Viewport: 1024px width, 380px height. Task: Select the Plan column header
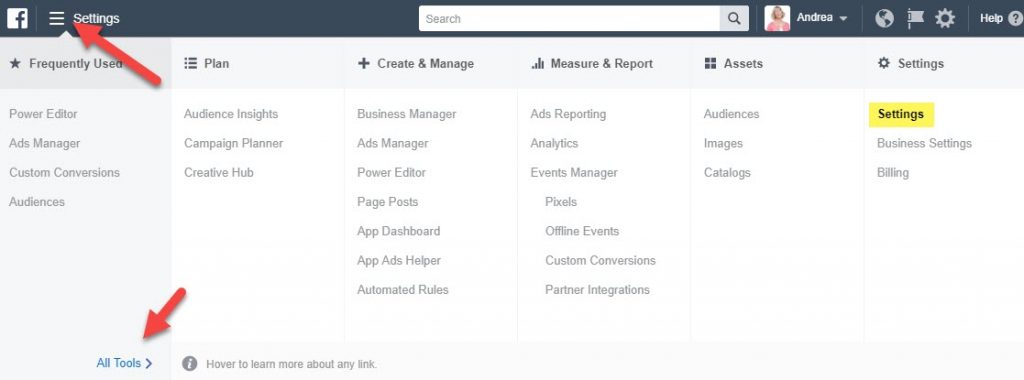[206, 63]
